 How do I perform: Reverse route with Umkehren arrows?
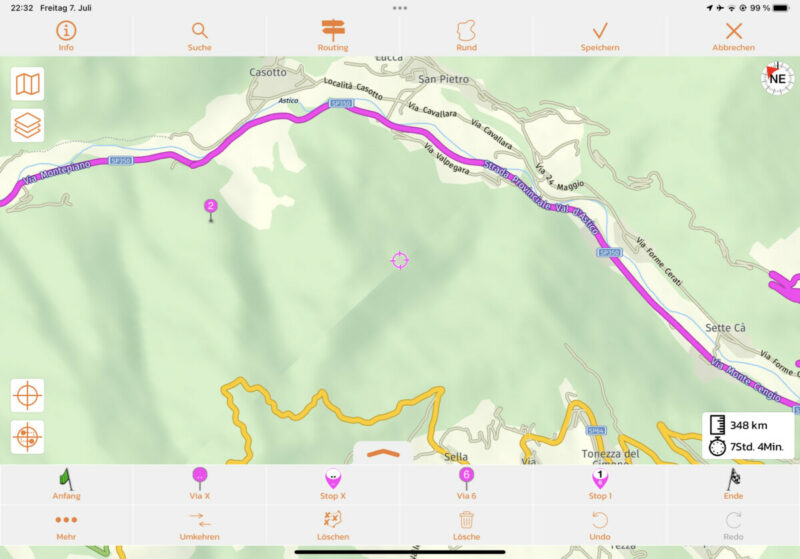(199, 527)
